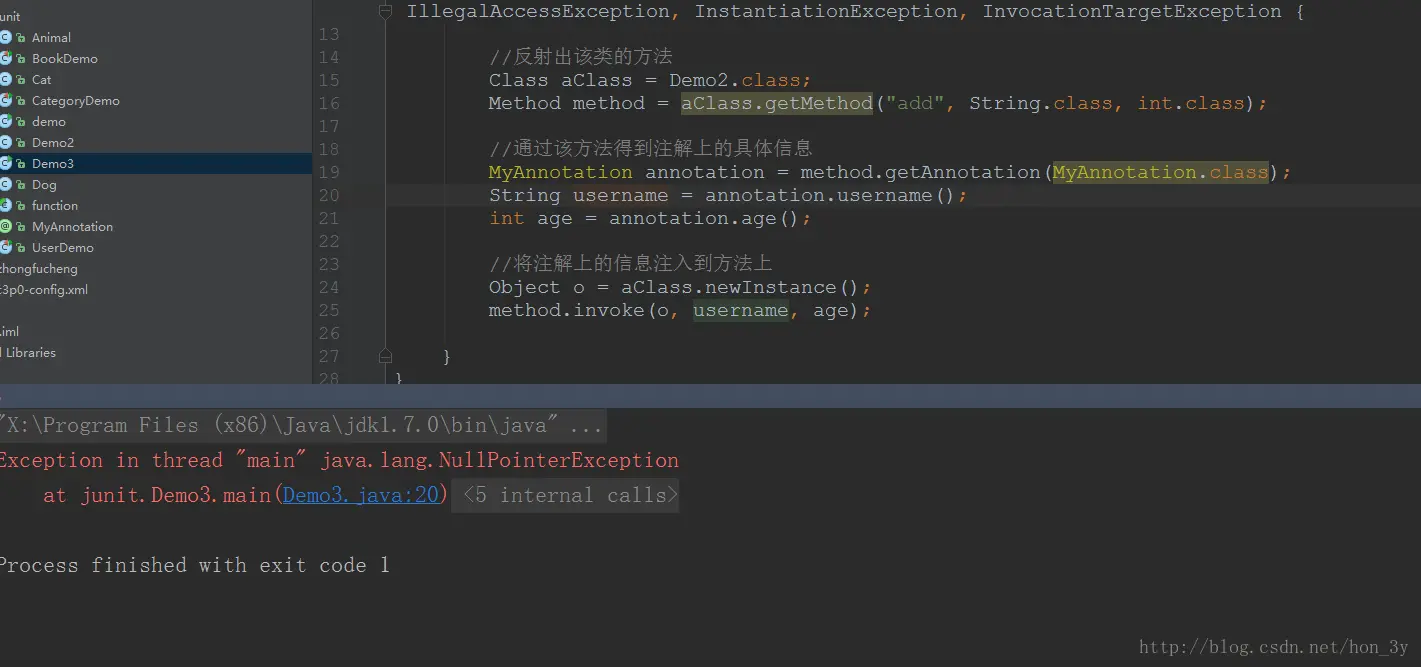
Task: Click the runnable class icon beside demo
Action: (x=5, y=121)
